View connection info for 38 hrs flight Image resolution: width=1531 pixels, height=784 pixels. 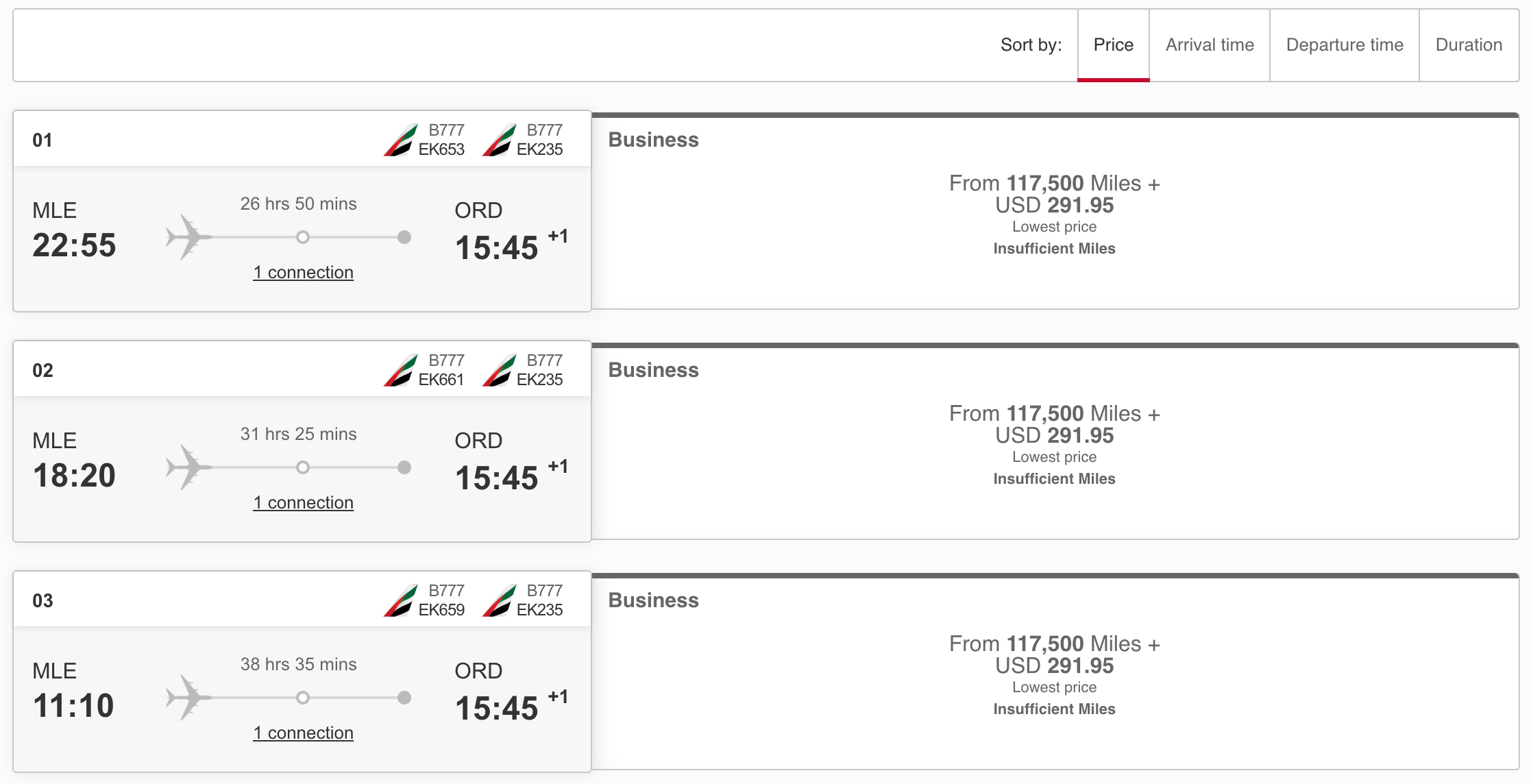[x=303, y=733]
